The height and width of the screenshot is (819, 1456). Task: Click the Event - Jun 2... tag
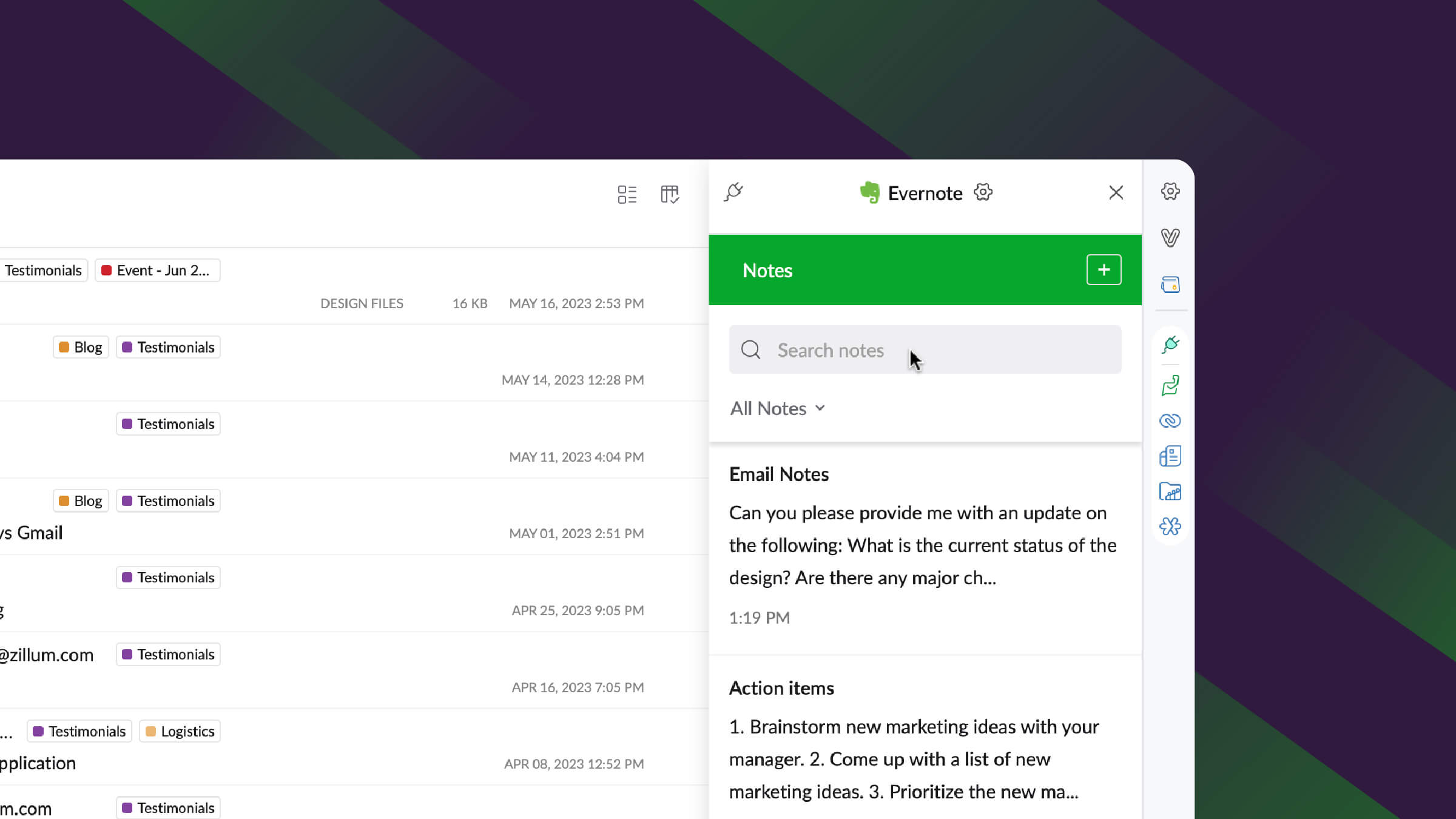157,271
